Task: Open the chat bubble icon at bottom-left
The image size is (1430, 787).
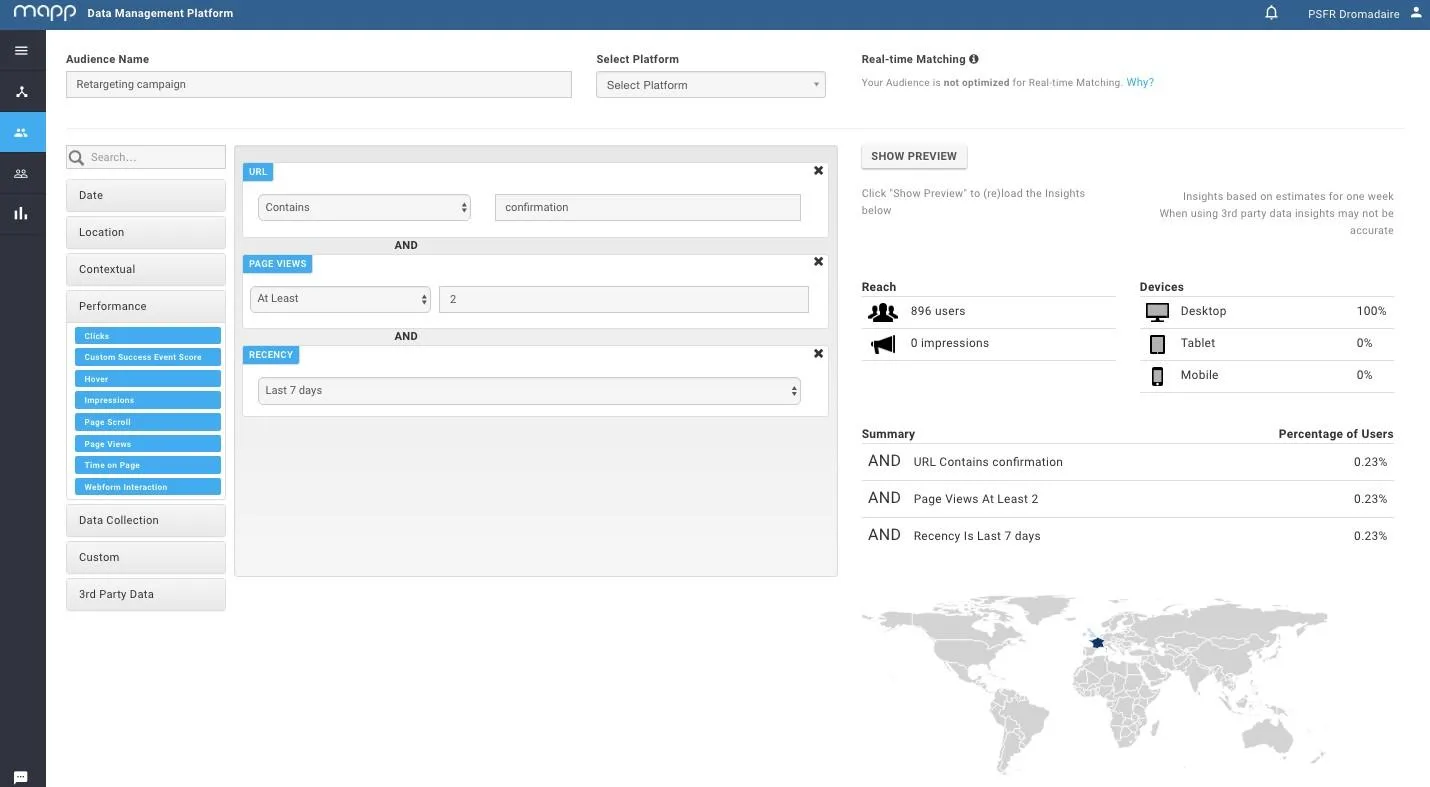Action: click(21, 777)
